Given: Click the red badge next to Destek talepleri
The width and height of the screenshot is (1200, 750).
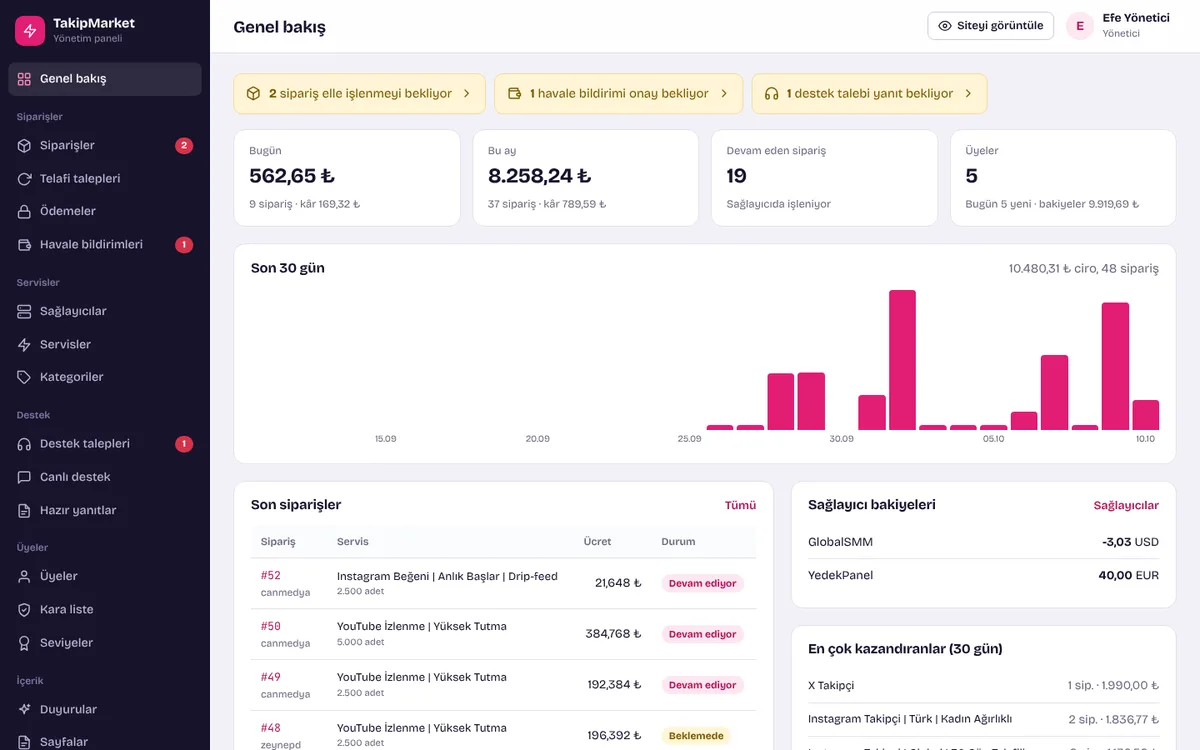Looking at the screenshot, I should [184, 444].
